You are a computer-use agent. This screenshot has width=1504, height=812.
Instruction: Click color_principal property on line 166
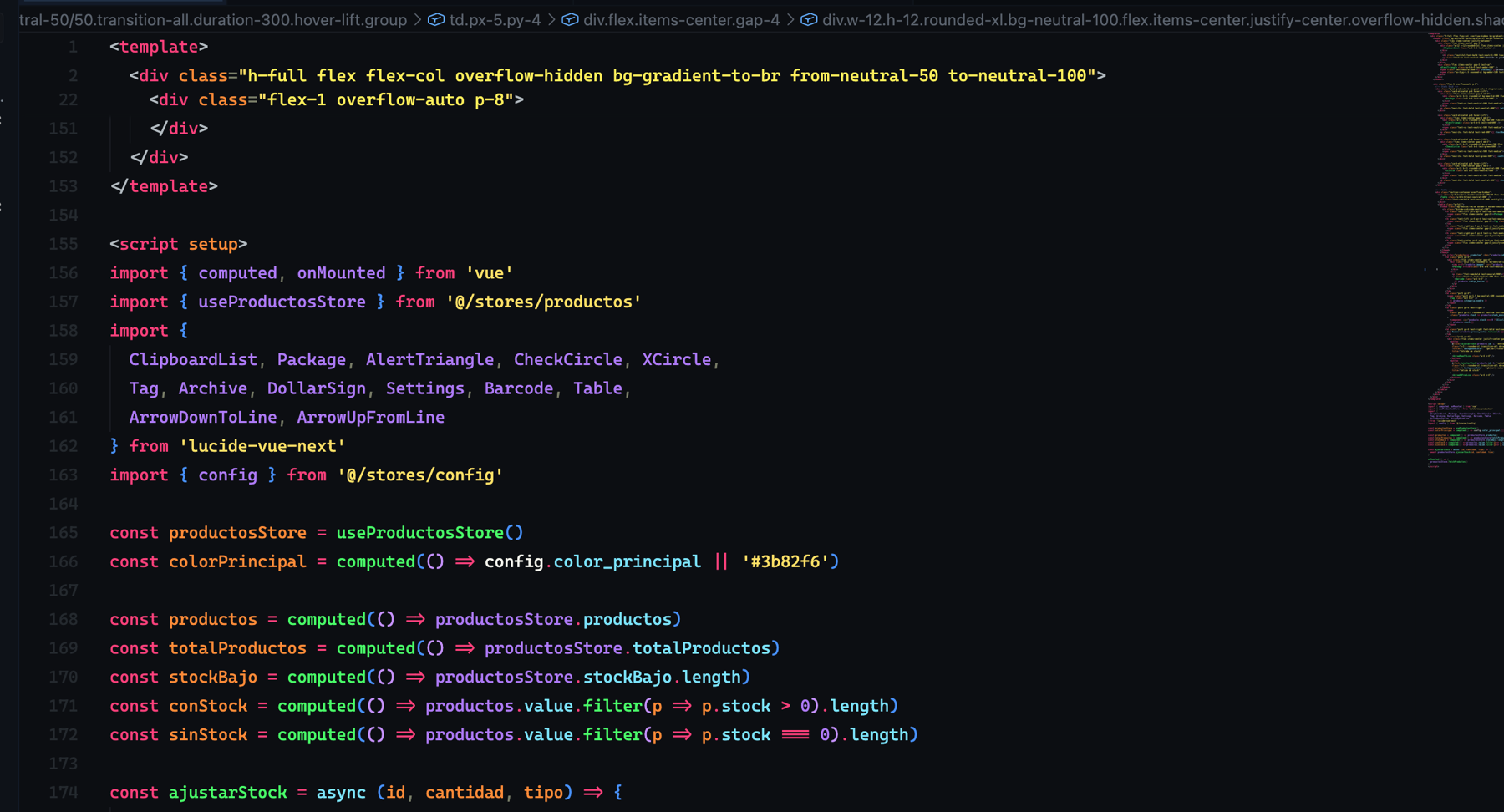[x=627, y=561]
